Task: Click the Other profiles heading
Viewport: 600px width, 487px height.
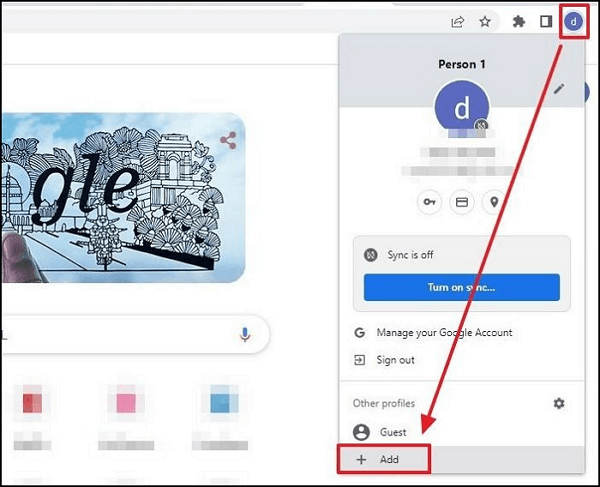Action: click(x=383, y=403)
